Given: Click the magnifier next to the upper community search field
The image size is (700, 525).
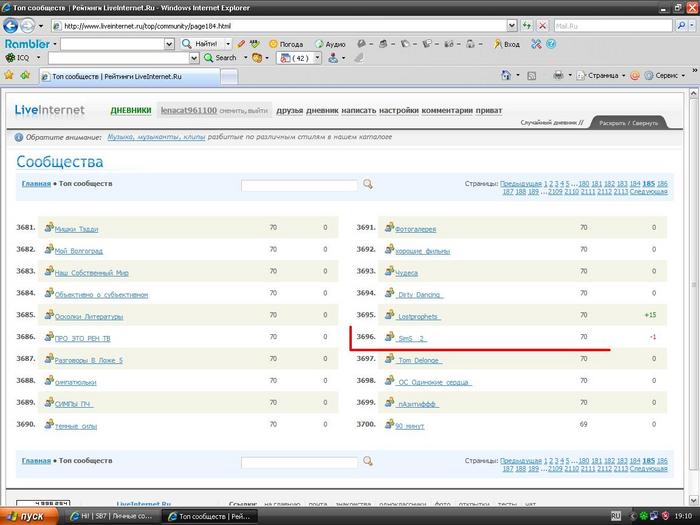Looking at the screenshot, I should coord(367,184).
